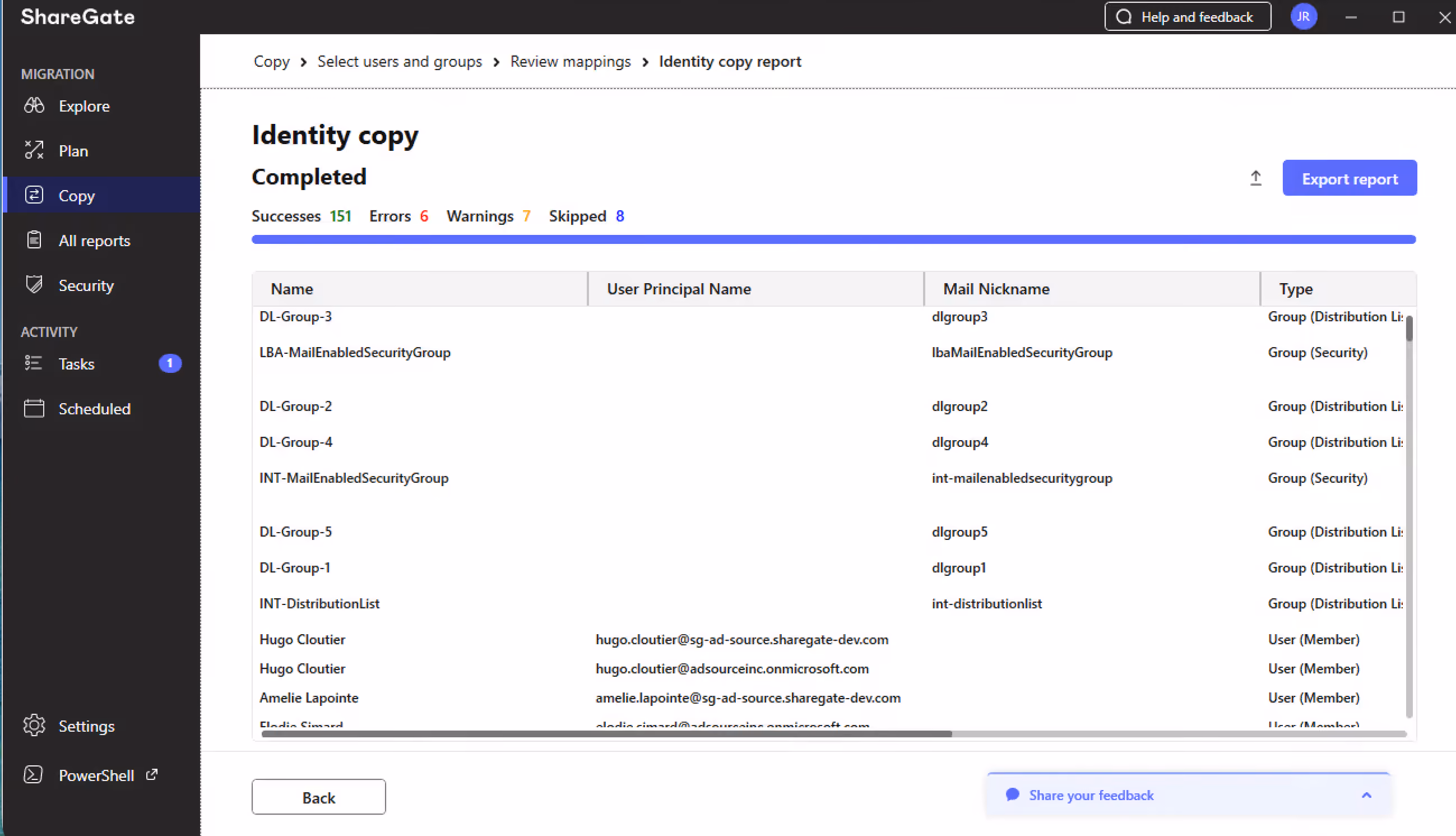Click the feedback speech bubble icon

1013,795
